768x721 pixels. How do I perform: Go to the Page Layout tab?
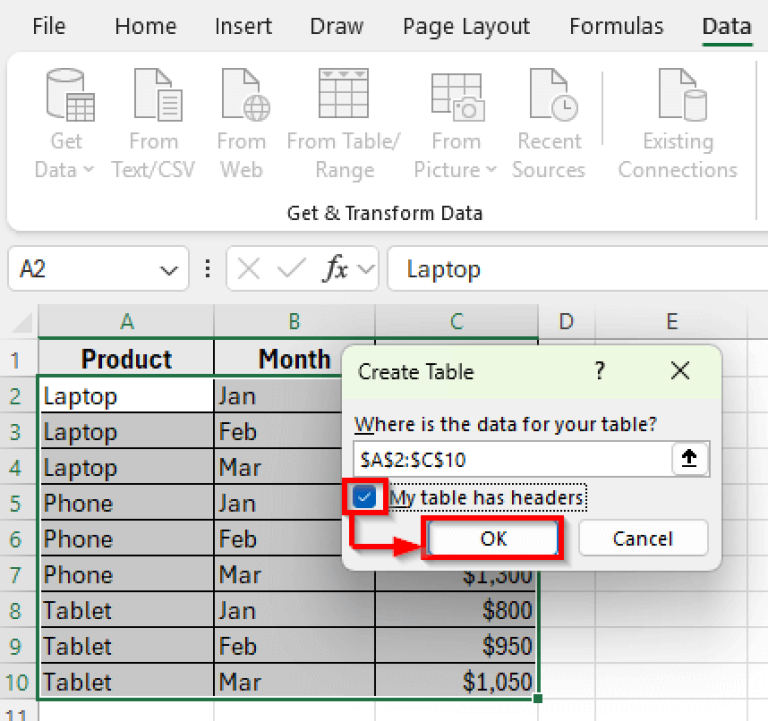[x=466, y=27]
